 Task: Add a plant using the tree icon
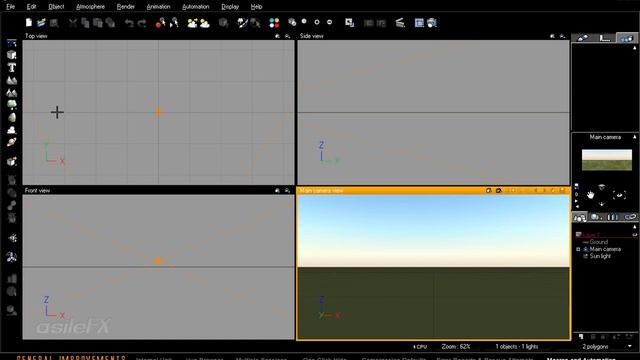[x=12, y=105]
